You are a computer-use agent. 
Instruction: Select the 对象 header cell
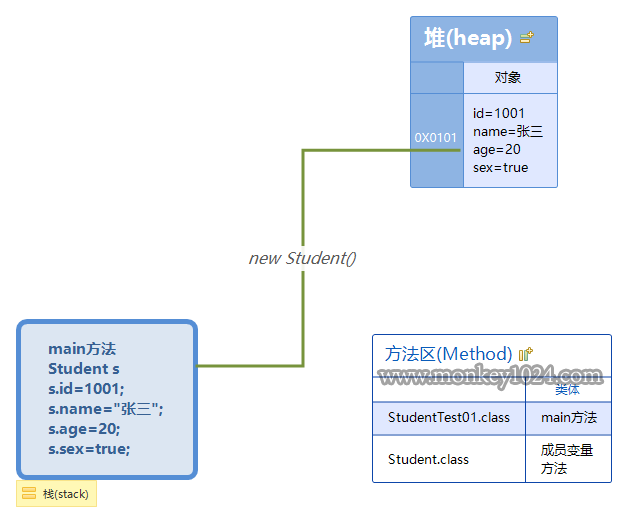click(510, 78)
